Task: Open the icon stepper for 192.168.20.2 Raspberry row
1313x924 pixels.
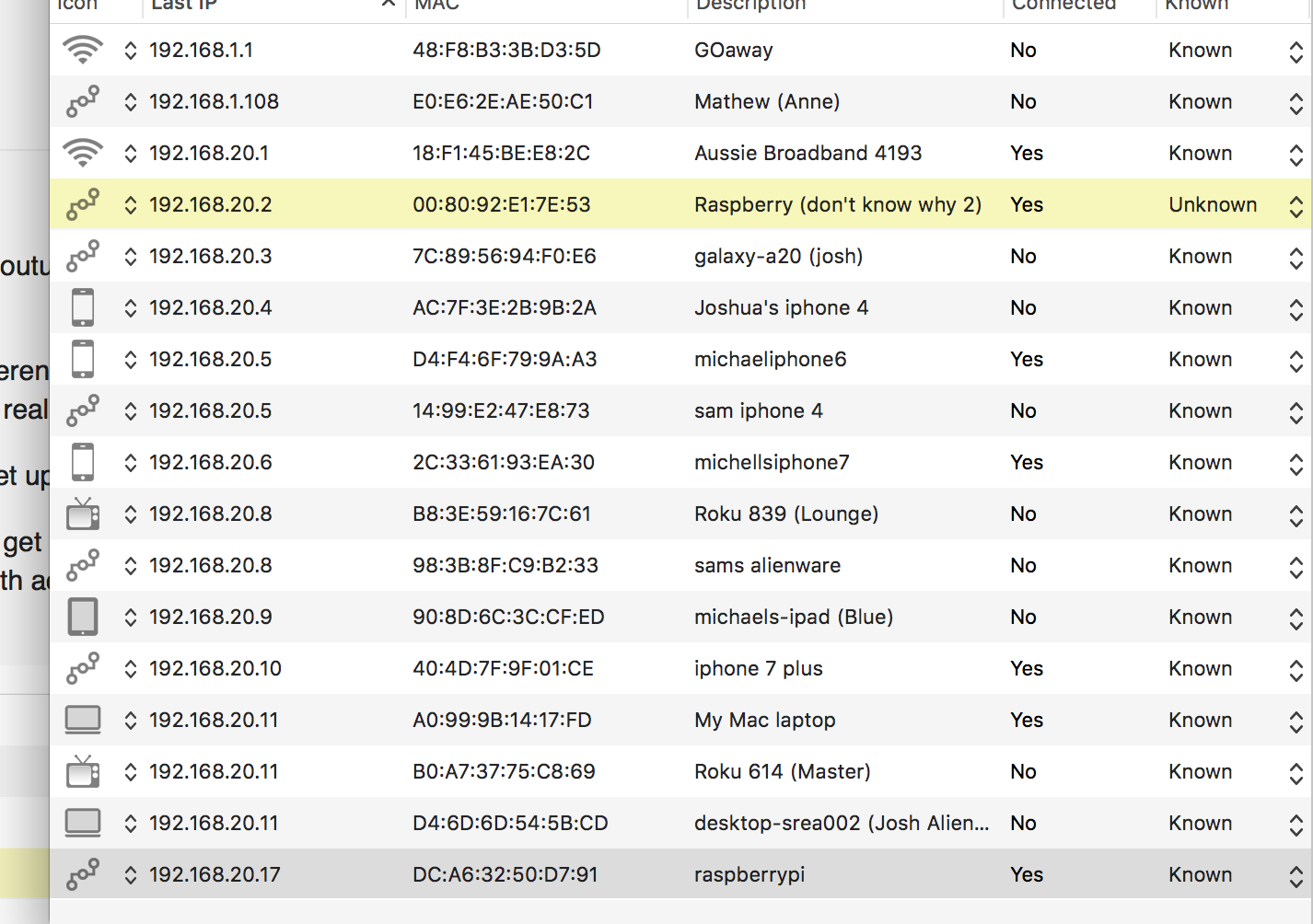Action: click(131, 204)
